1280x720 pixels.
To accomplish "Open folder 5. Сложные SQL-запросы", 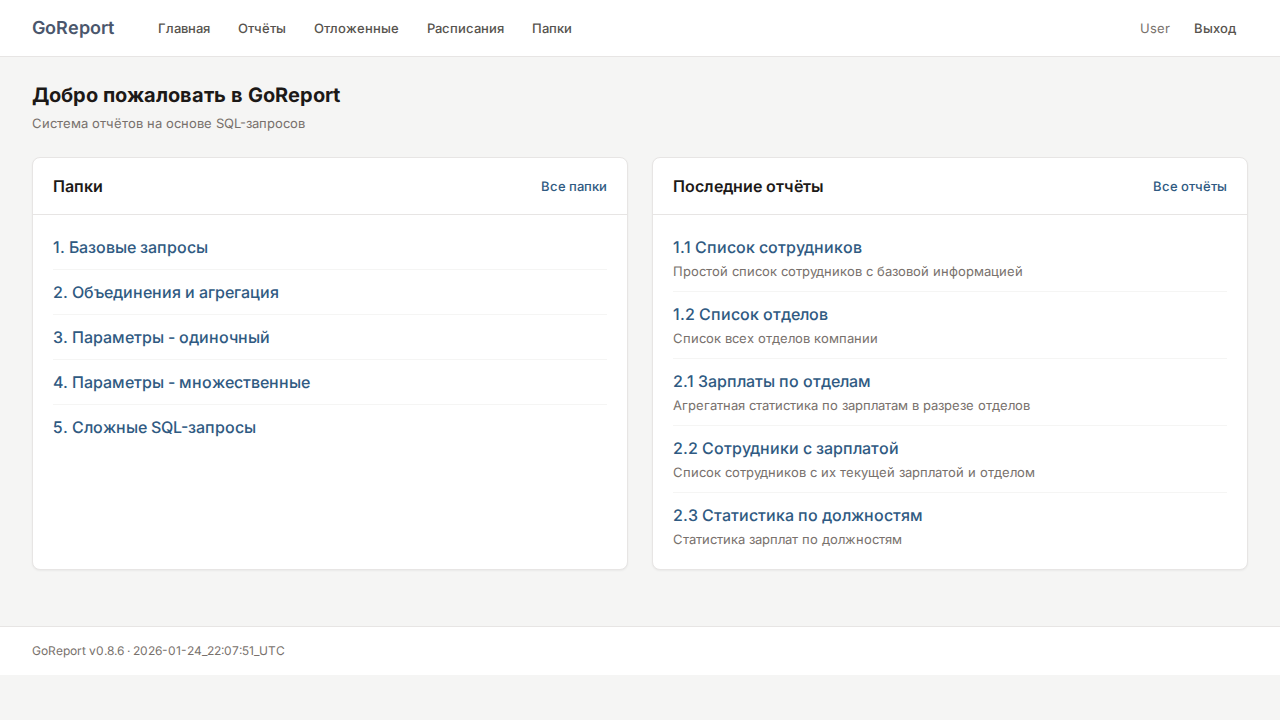I will coord(154,427).
